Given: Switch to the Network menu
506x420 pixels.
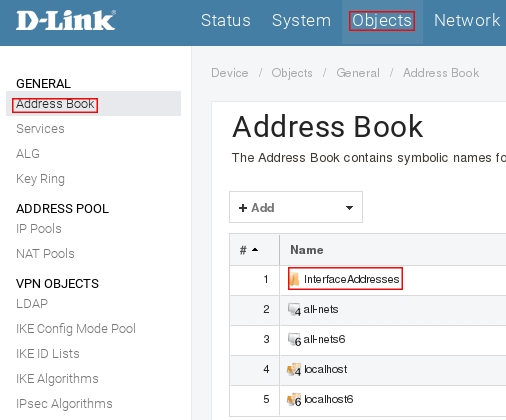Looking at the screenshot, I should [467, 20].
